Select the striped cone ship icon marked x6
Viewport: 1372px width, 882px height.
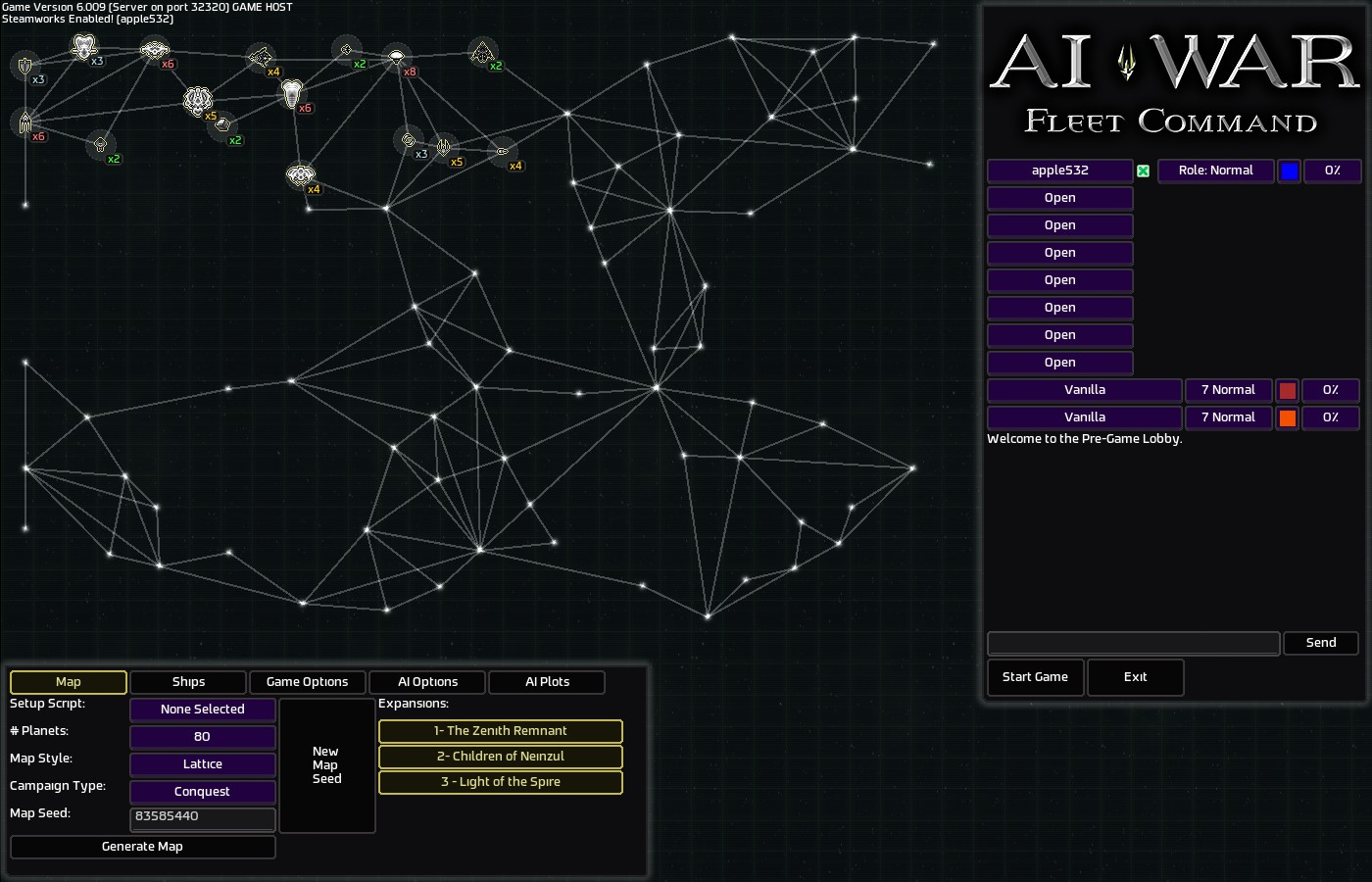291,93
